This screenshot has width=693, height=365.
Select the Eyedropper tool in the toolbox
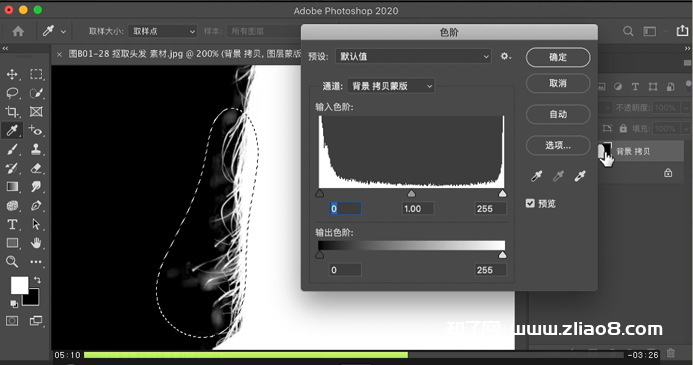[12, 130]
